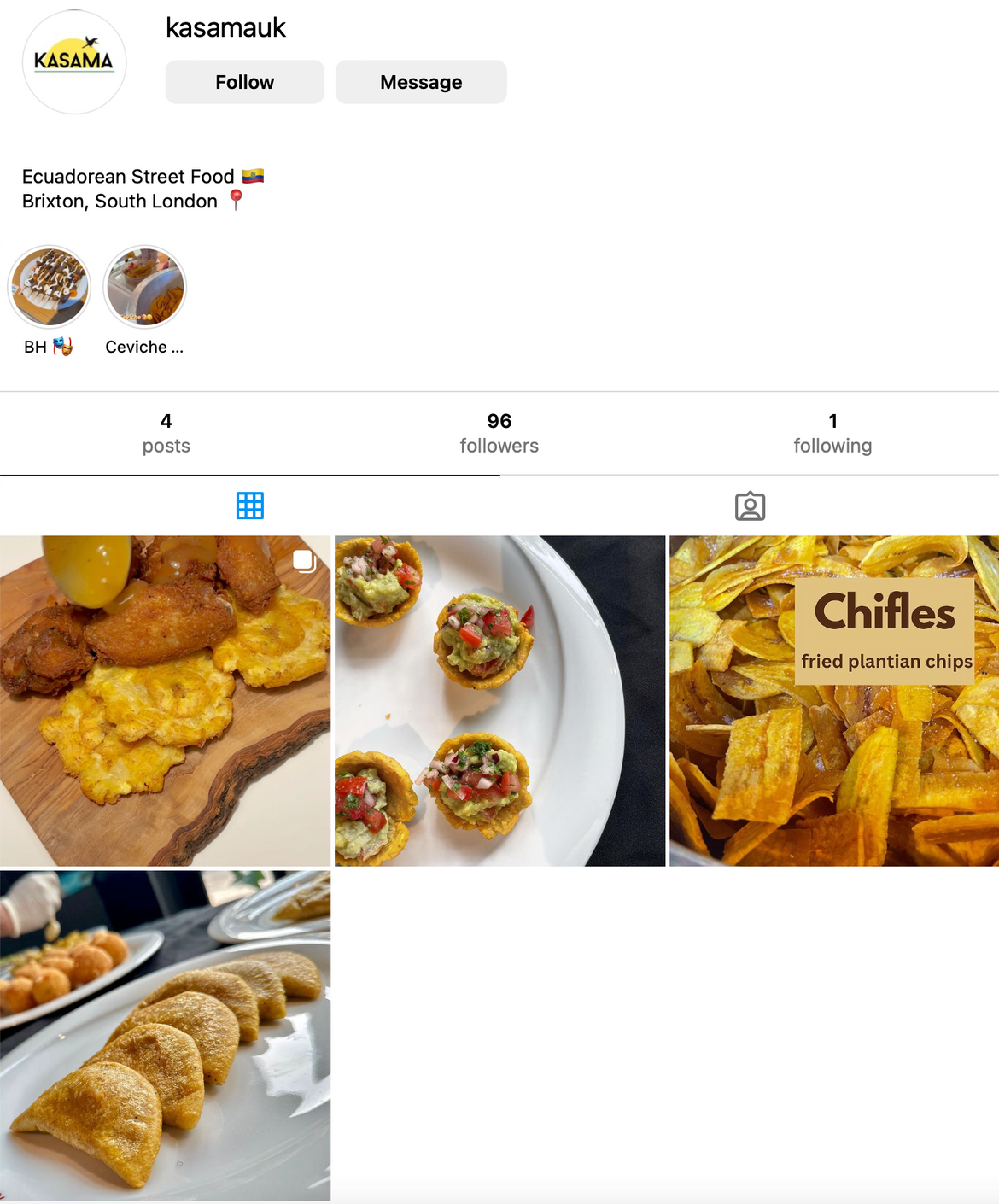Screen dimensions: 999x1204
Task: Open the Chifles plantain chips post
Action: [x=834, y=701]
